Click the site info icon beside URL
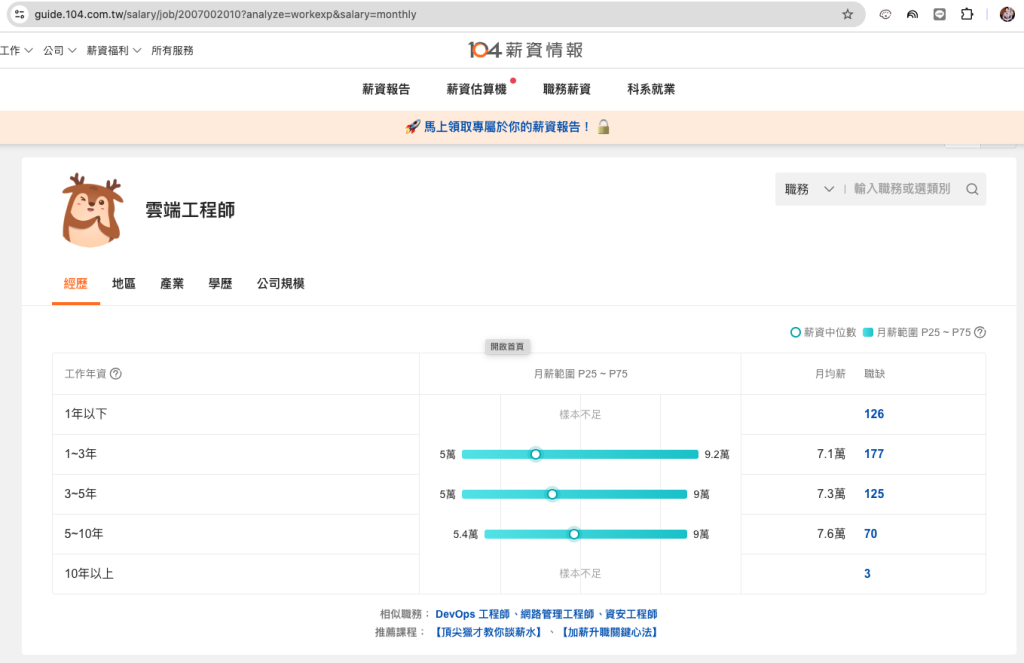 19,15
